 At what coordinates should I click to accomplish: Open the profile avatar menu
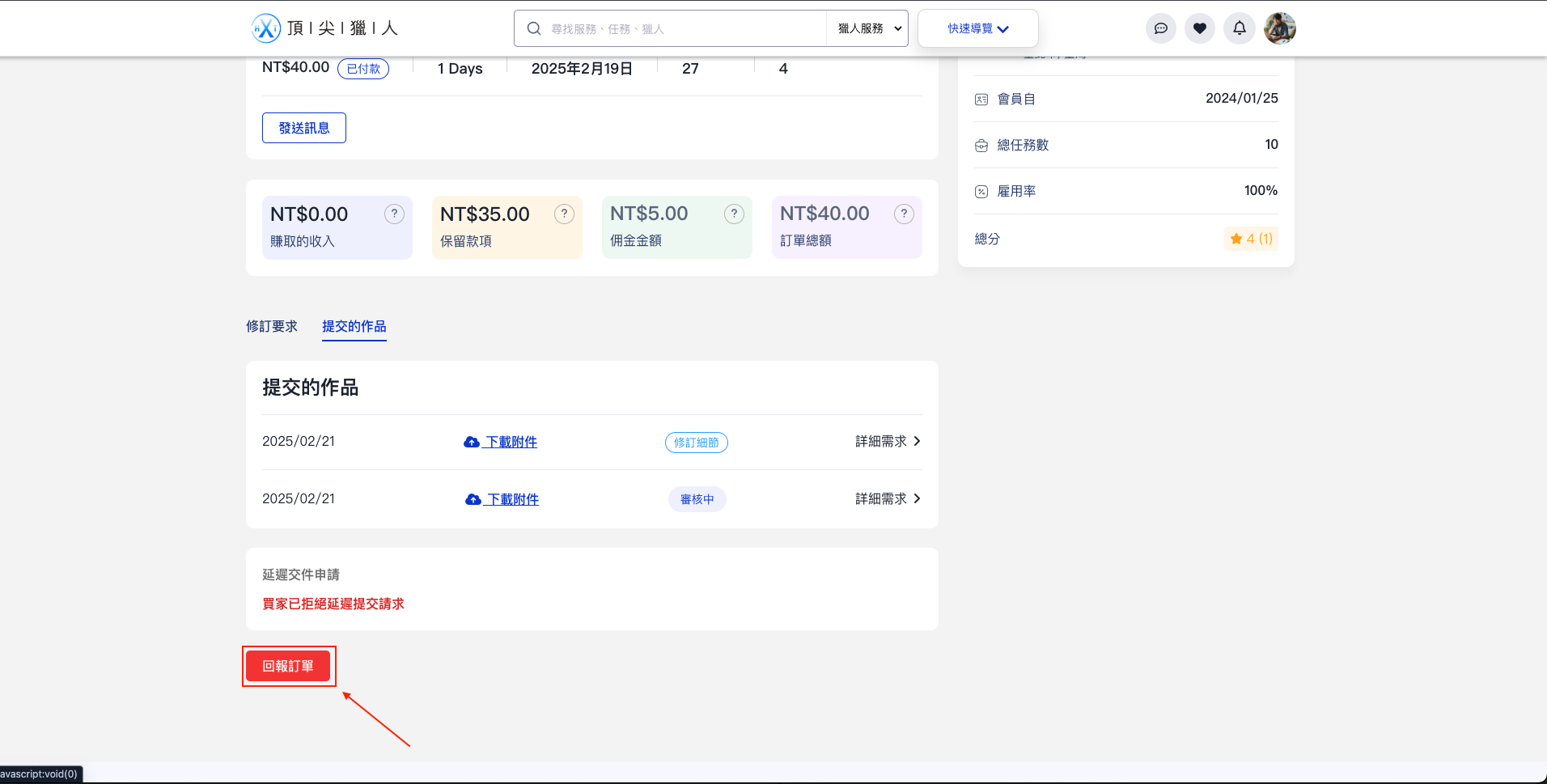click(x=1278, y=28)
